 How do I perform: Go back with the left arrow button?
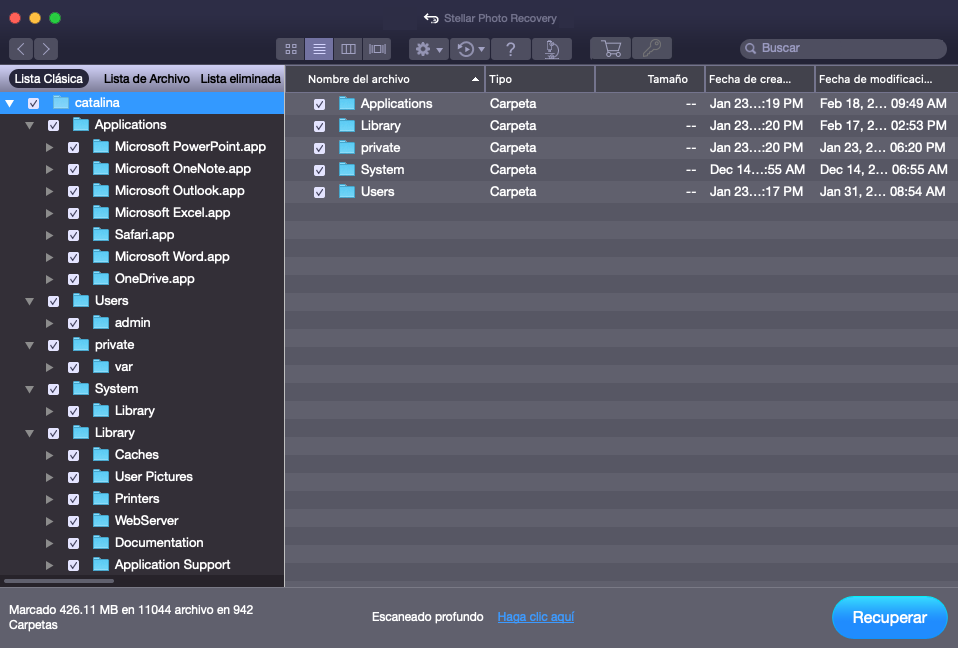(x=21, y=48)
